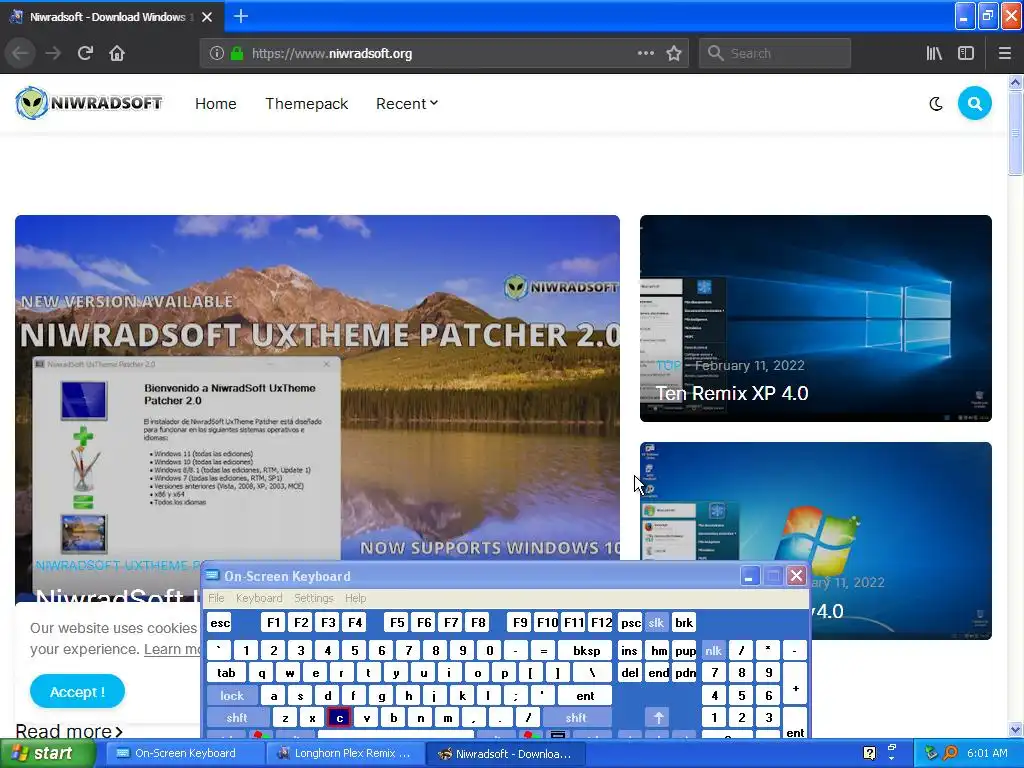The width and height of the screenshot is (1024, 768).
Task: Open the Windows start menu
Action: coord(47,753)
